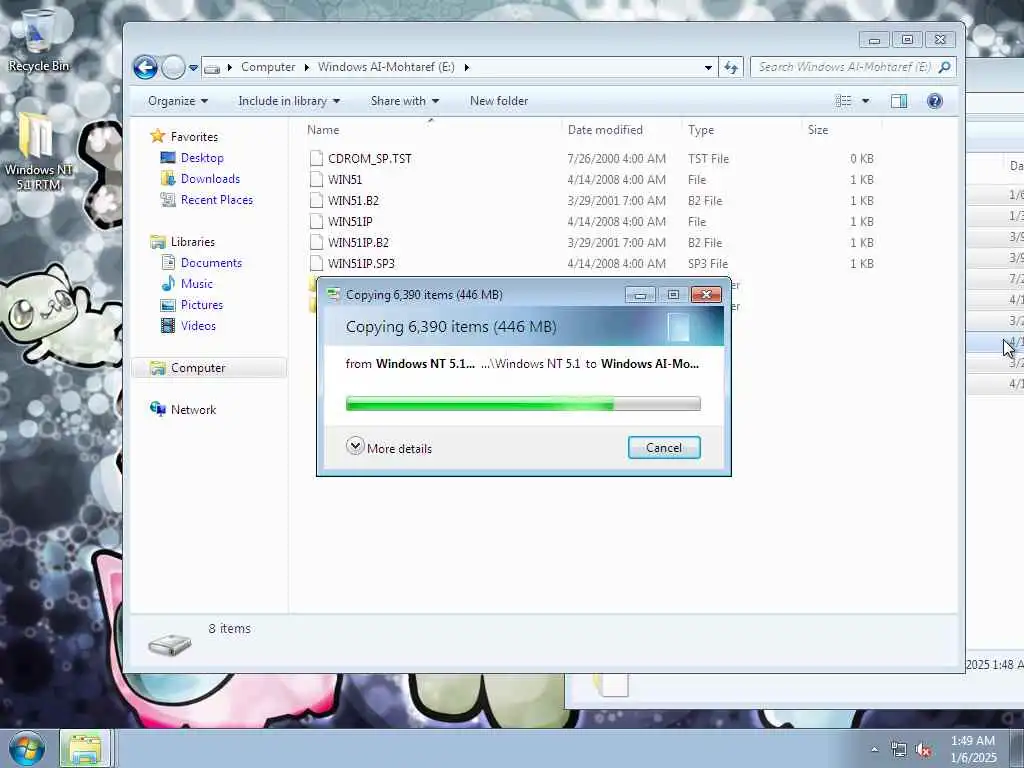Select Favorites in the navigation pane
The height and width of the screenshot is (768, 1024).
coord(194,136)
